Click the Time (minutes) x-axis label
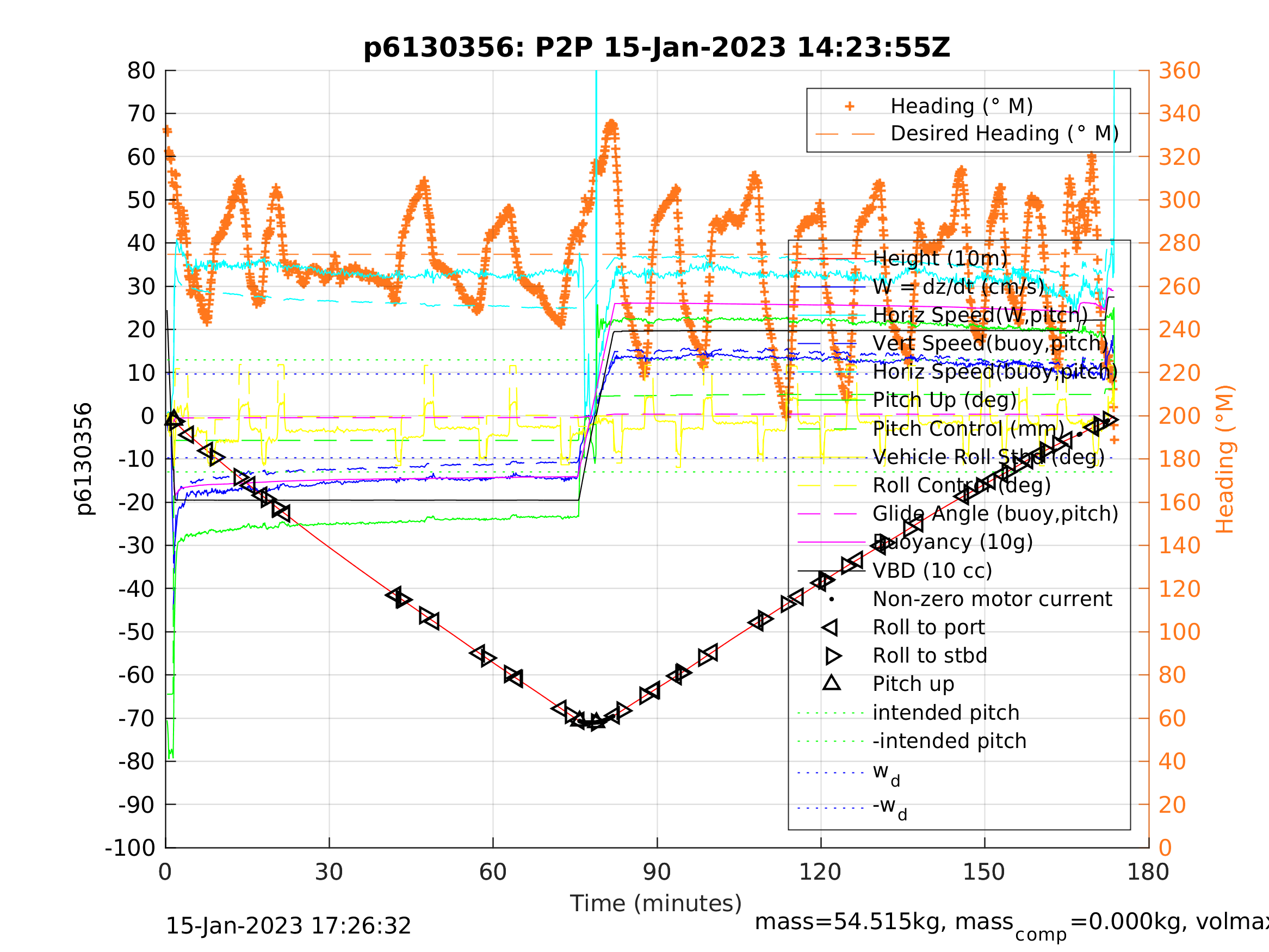Screen dimensions: 1269x952 [x=656, y=903]
